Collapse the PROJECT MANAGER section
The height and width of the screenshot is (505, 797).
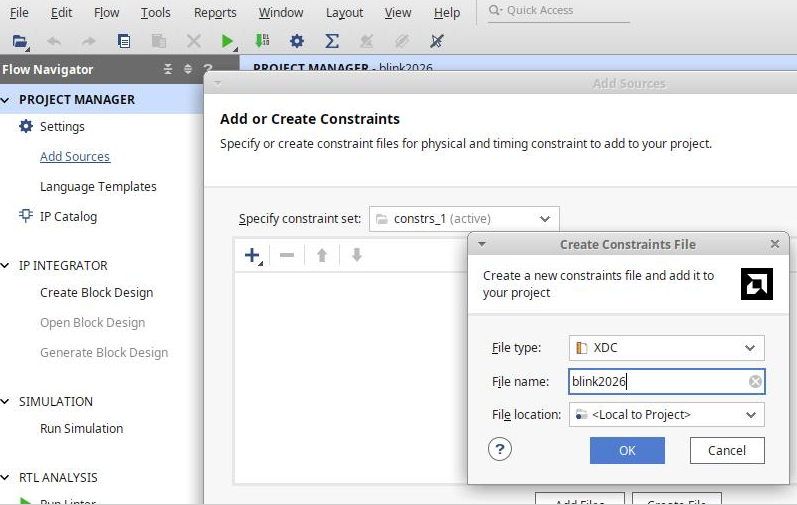click(7, 100)
